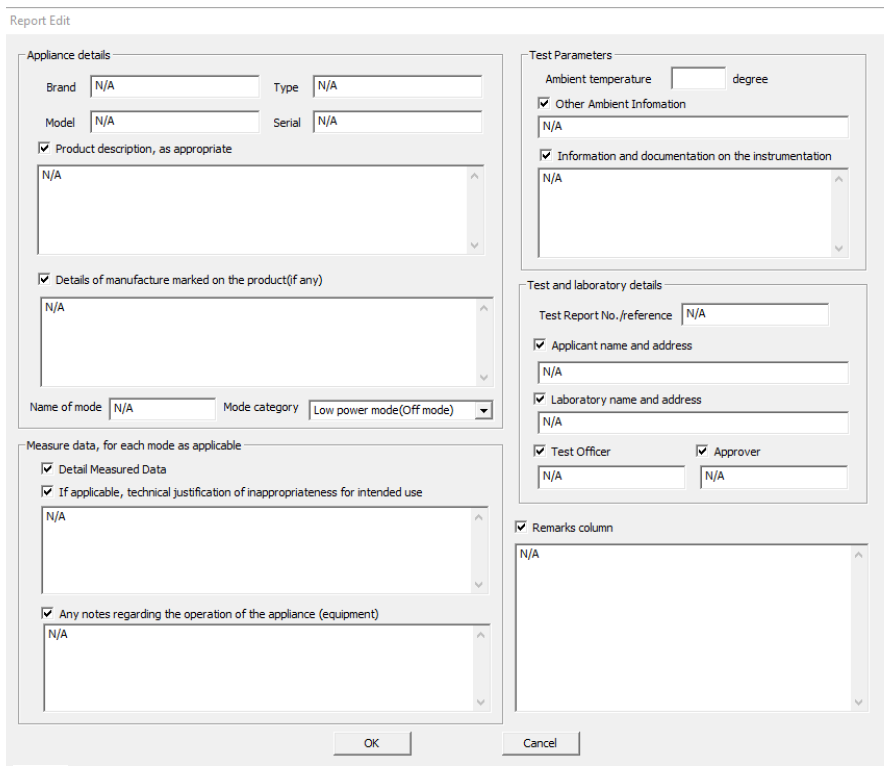Toggle Applicant name and address checkbox
This screenshot has width=888, height=769.
tap(540, 345)
